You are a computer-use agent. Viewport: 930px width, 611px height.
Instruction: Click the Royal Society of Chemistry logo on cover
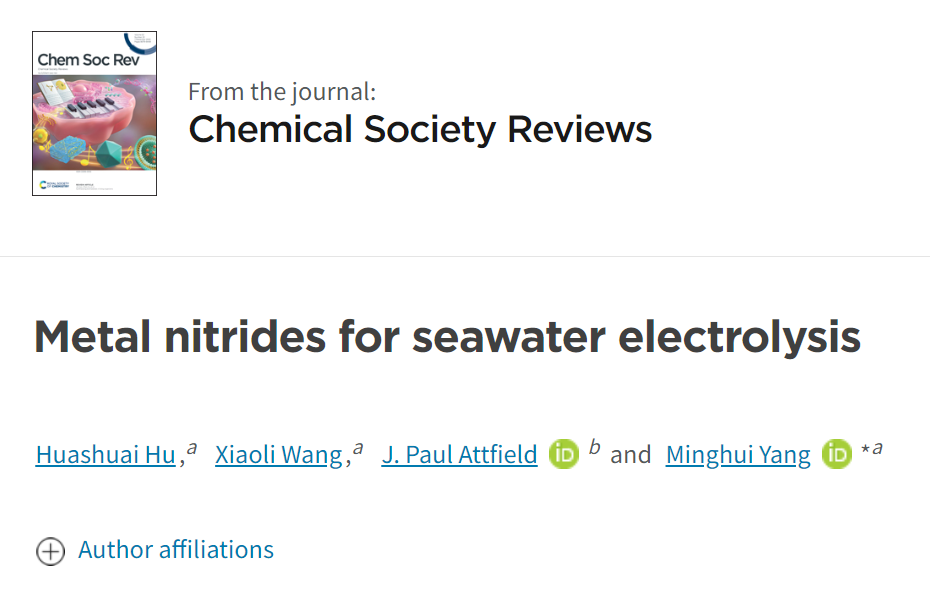(x=54, y=185)
